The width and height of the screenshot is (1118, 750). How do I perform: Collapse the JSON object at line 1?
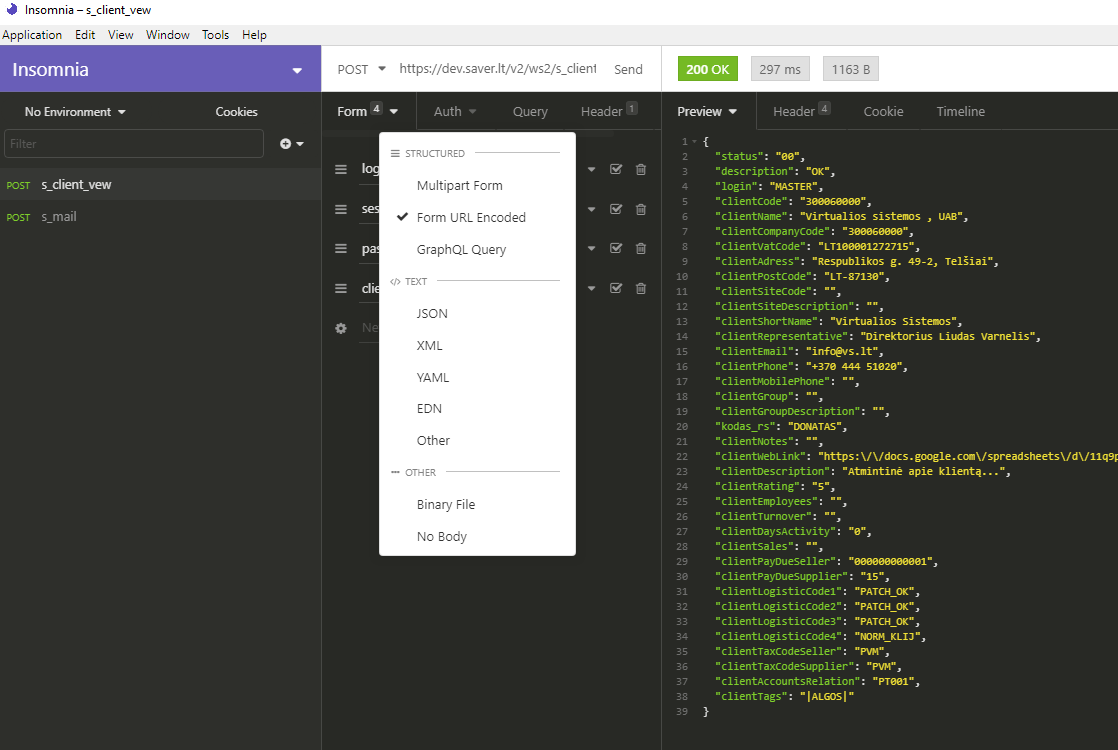click(694, 141)
